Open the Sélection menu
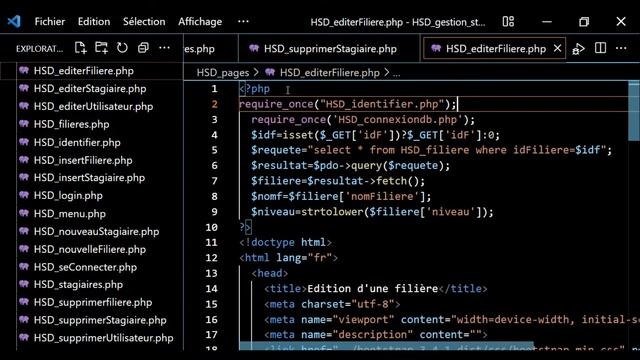The height and width of the screenshot is (360, 640). [x=144, y=22]
